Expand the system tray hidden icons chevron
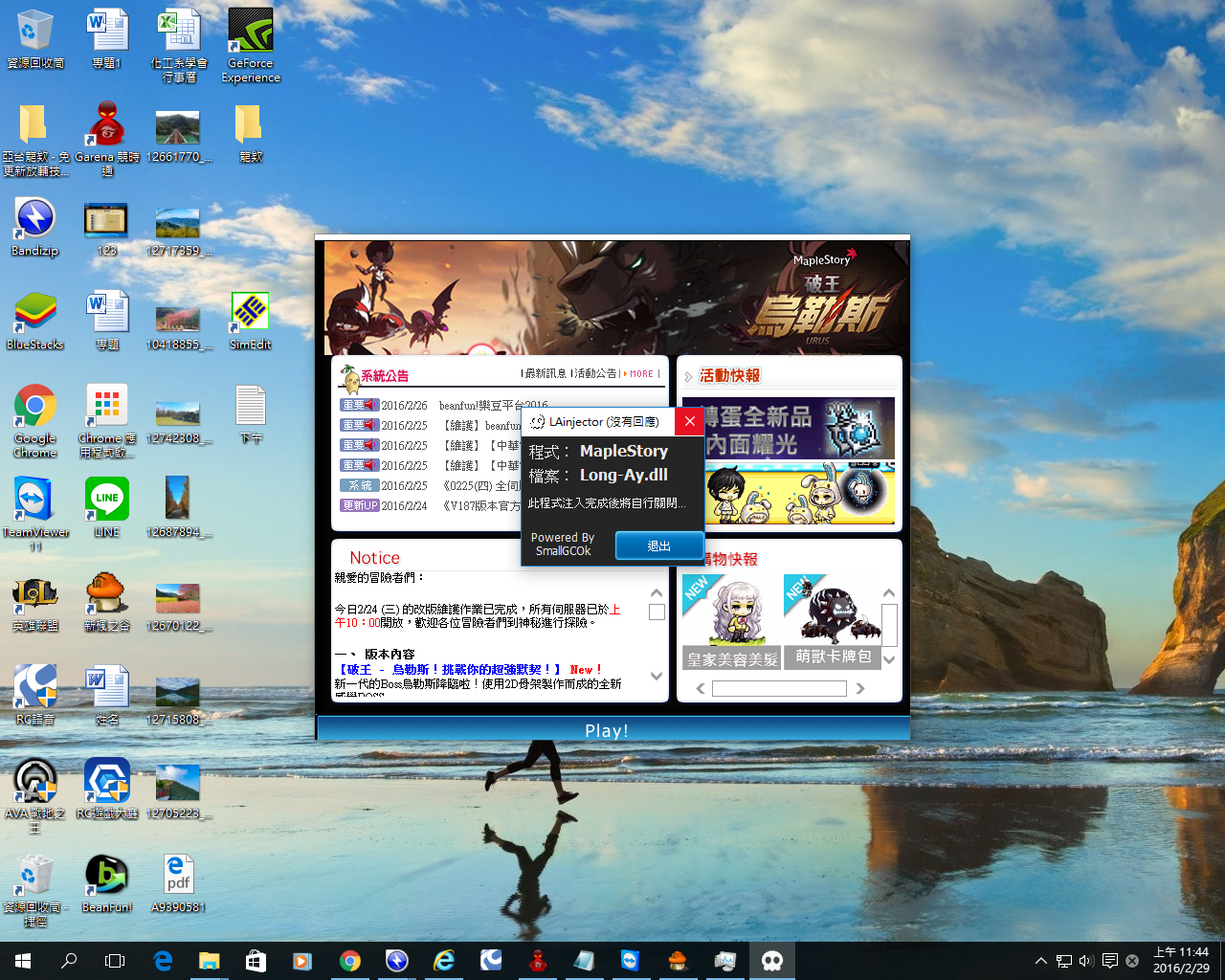The image size is (1225, 980). 1041,961
